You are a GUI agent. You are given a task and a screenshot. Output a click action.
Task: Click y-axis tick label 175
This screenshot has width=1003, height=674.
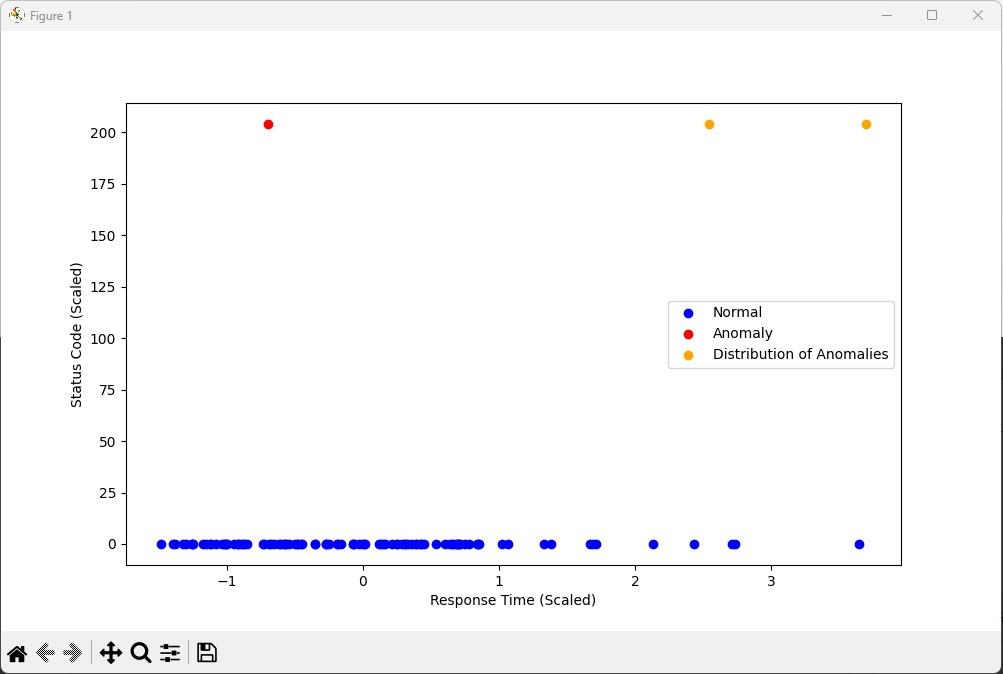[103, 184]
